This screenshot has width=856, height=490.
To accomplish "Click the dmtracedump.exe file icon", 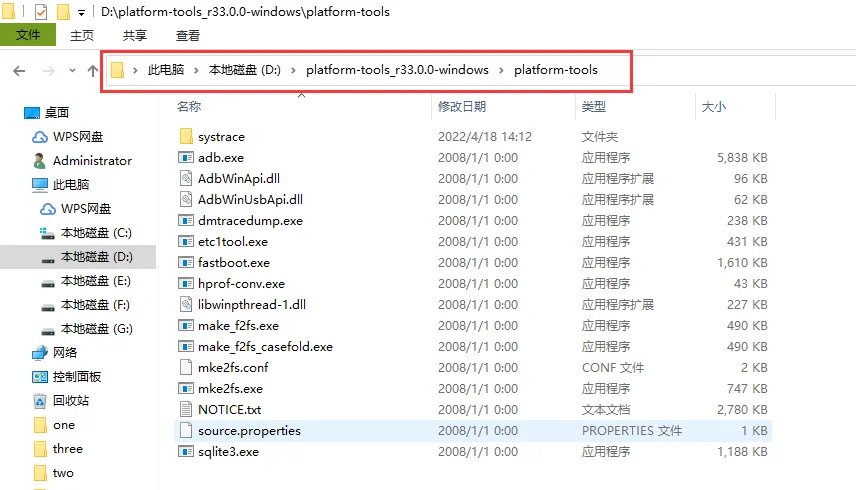I will coord(186,220).
